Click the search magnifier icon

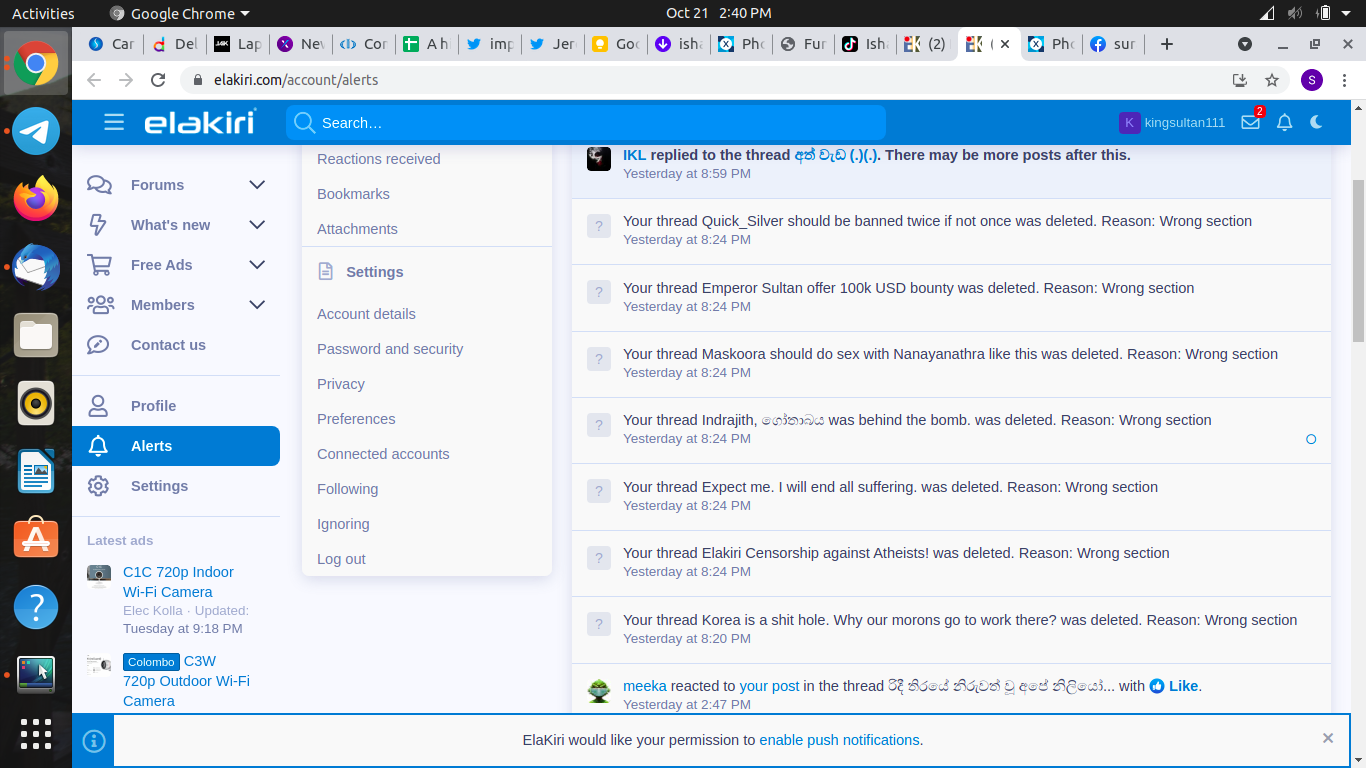(304, 123)
